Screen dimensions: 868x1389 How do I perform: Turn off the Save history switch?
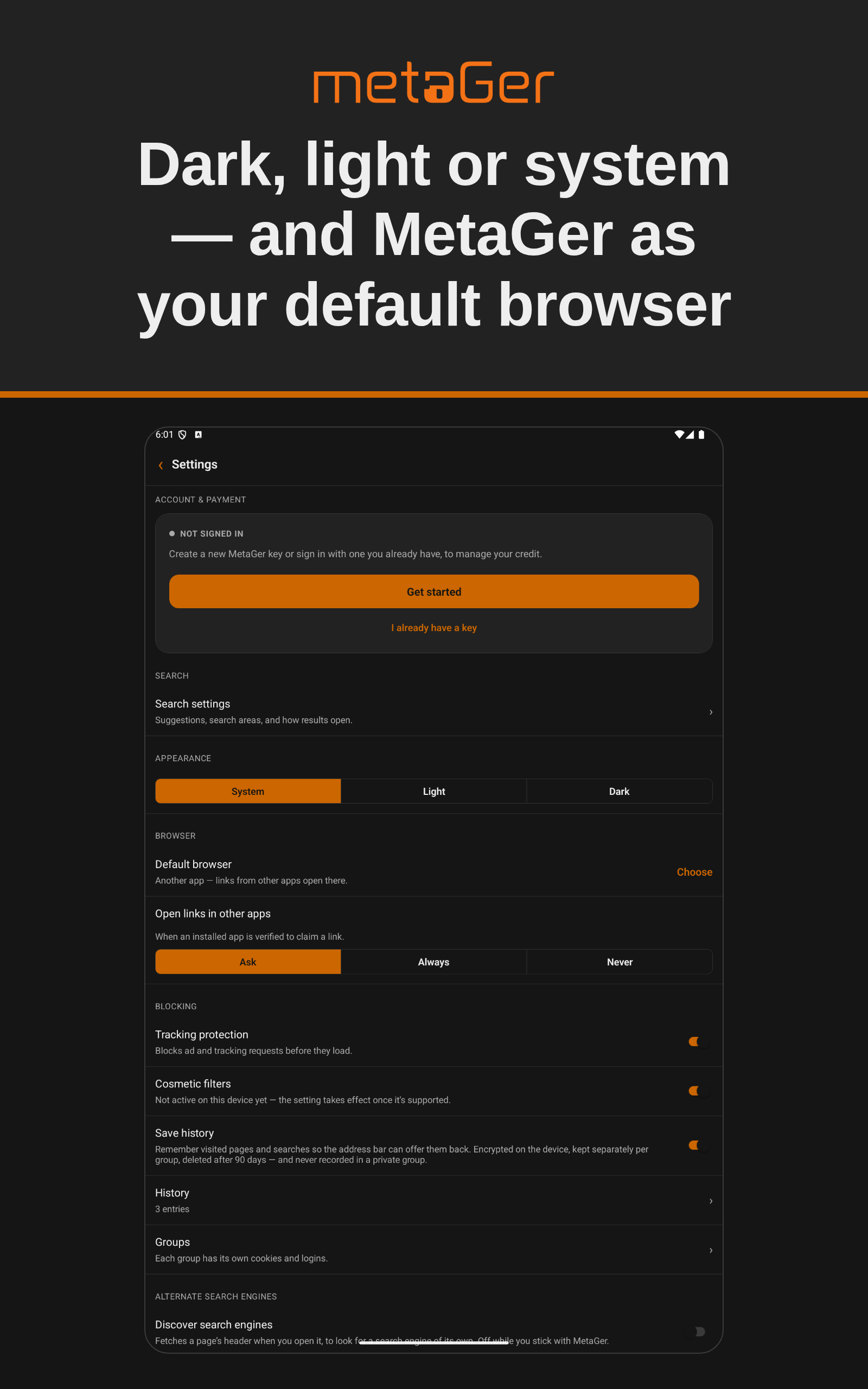coord(698,1145)
